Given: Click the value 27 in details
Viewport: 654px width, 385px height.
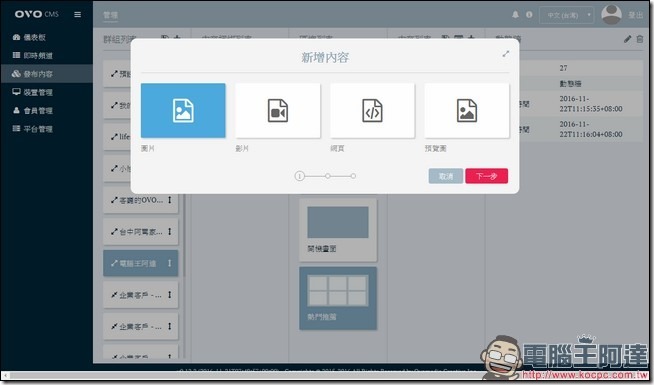Looking at the screenshot, I should click(x=563, y=68).
